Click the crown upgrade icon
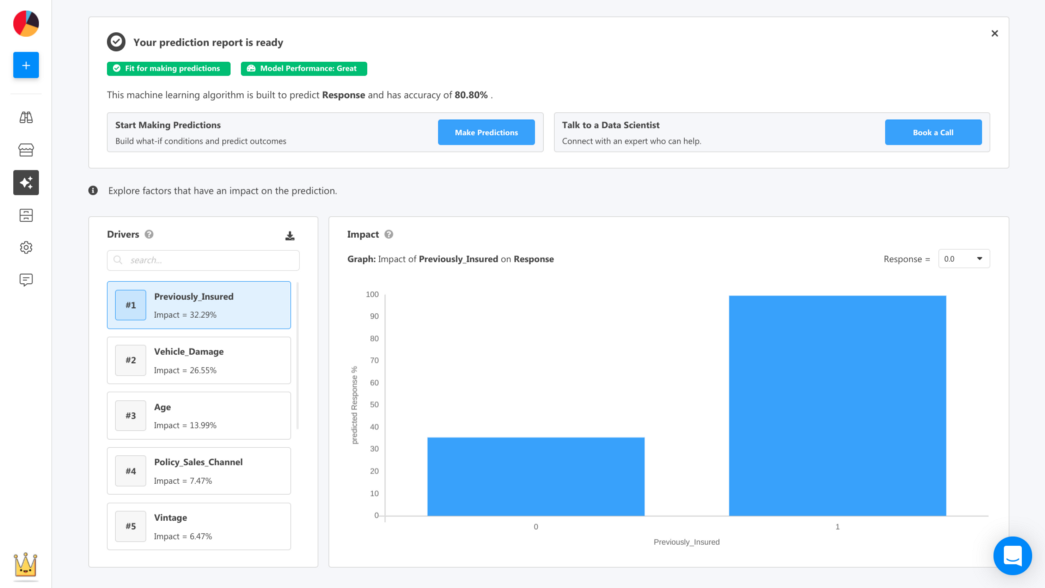The width and height of the screenshot is (1045, 588). (x=25, y=565)
